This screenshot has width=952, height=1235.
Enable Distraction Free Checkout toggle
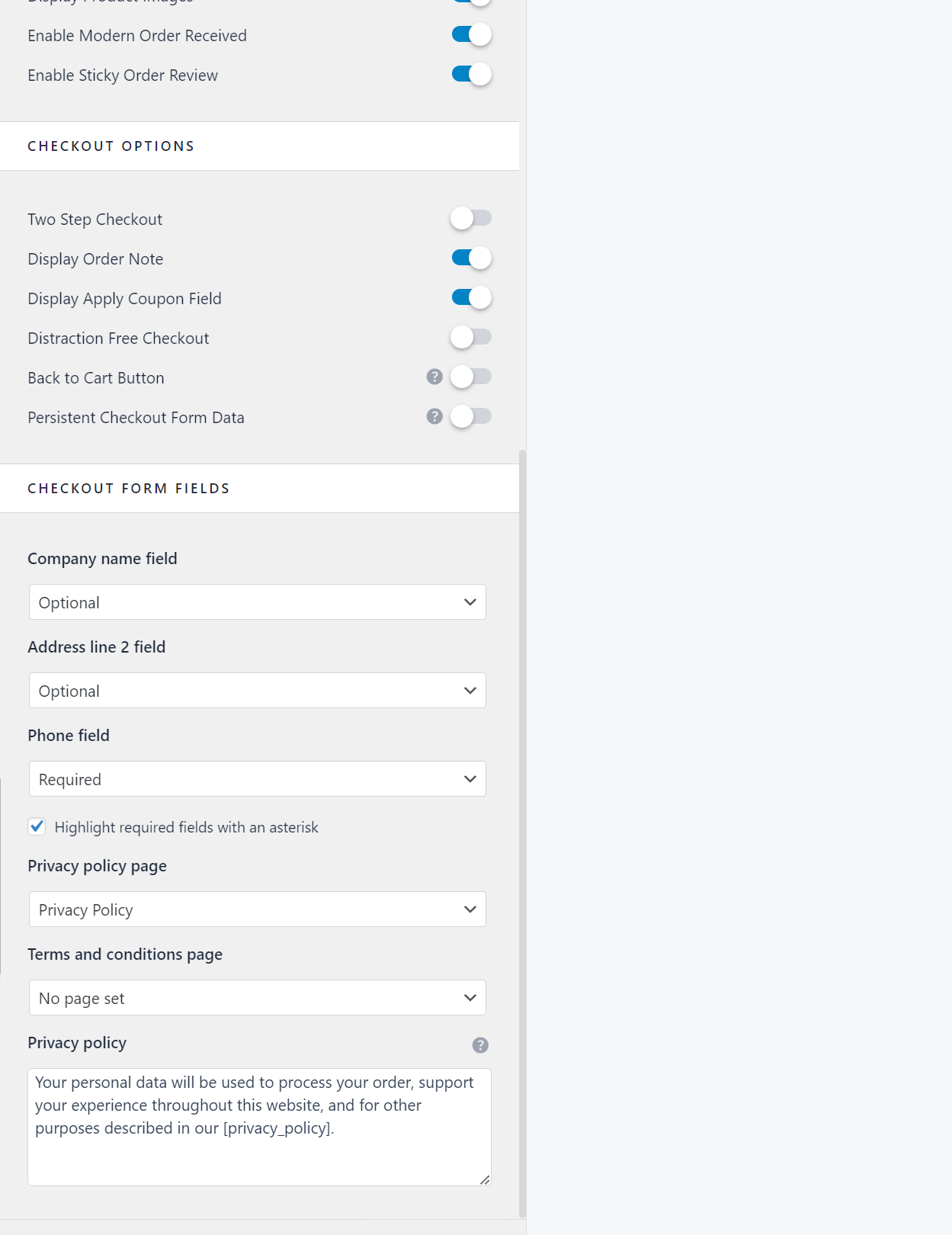(471, 337)
